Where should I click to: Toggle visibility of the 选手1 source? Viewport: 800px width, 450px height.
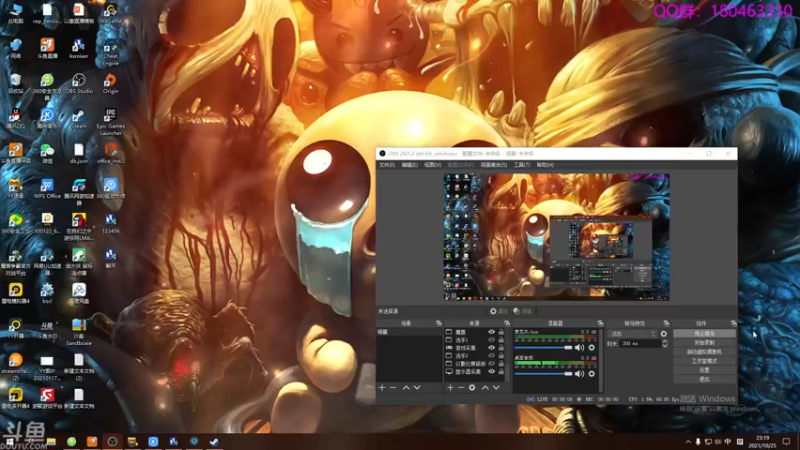pos(491,340)
